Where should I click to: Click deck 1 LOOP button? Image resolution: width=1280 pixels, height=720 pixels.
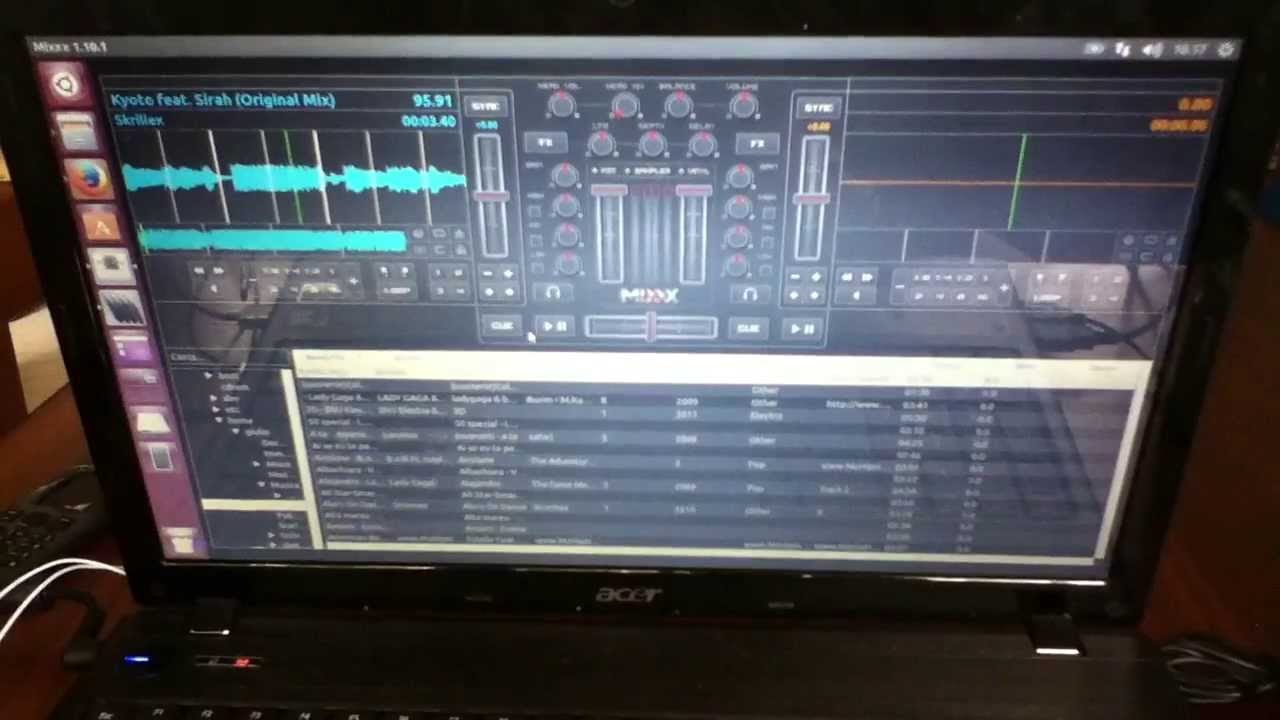(x=398, y=291)
